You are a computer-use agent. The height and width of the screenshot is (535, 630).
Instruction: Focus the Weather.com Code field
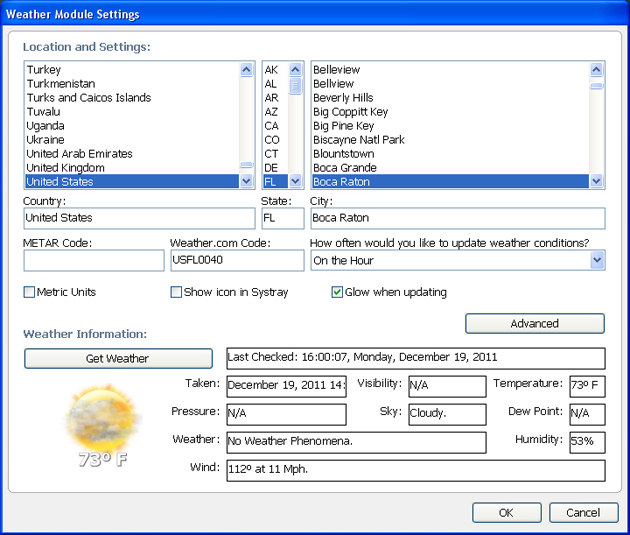[x=236, y=260]
